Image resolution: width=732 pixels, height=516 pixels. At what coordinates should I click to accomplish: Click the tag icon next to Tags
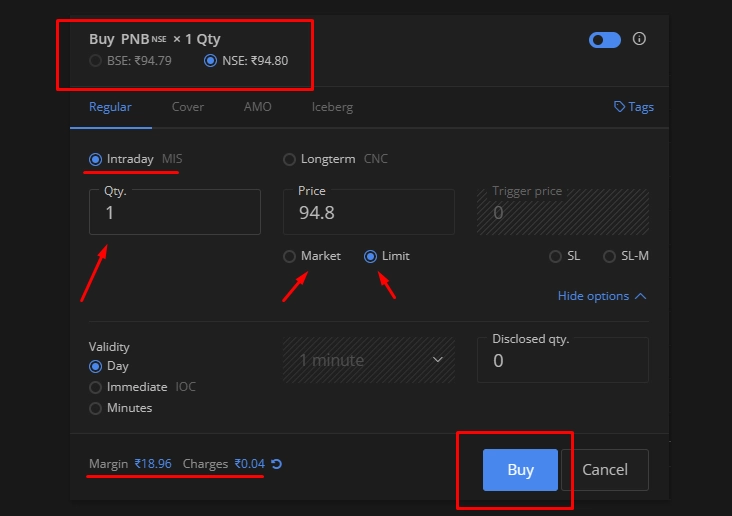click(x=619, y=107)
